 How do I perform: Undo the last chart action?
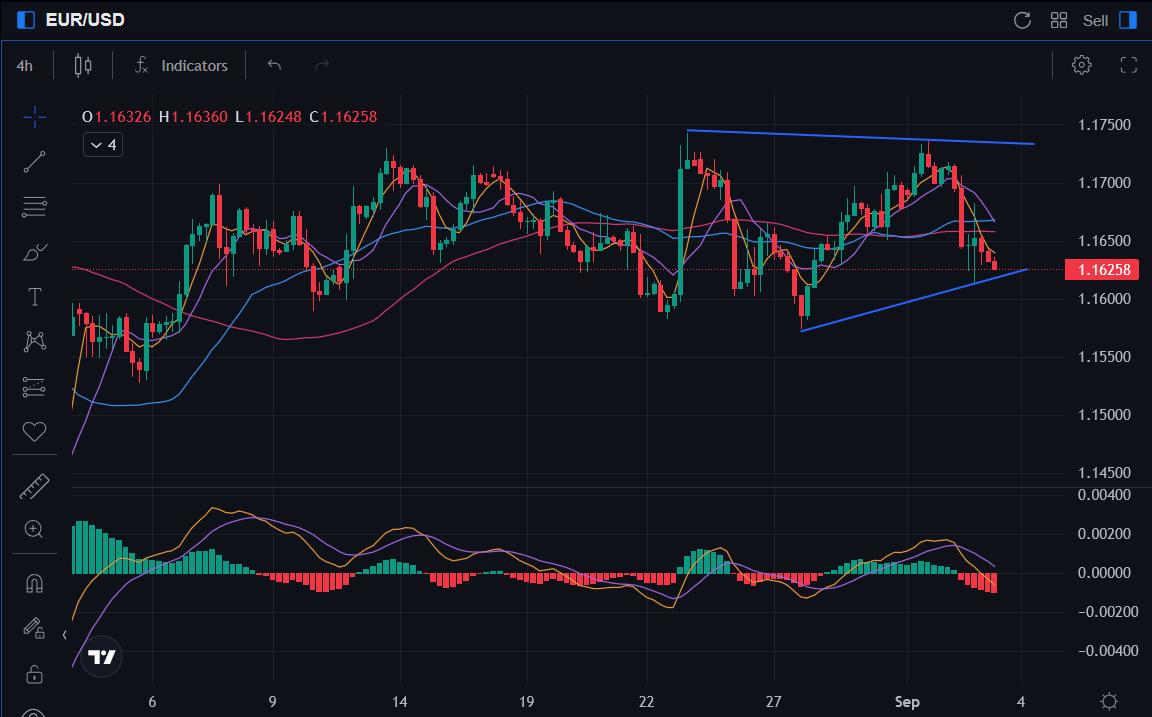tap(274, 65)
